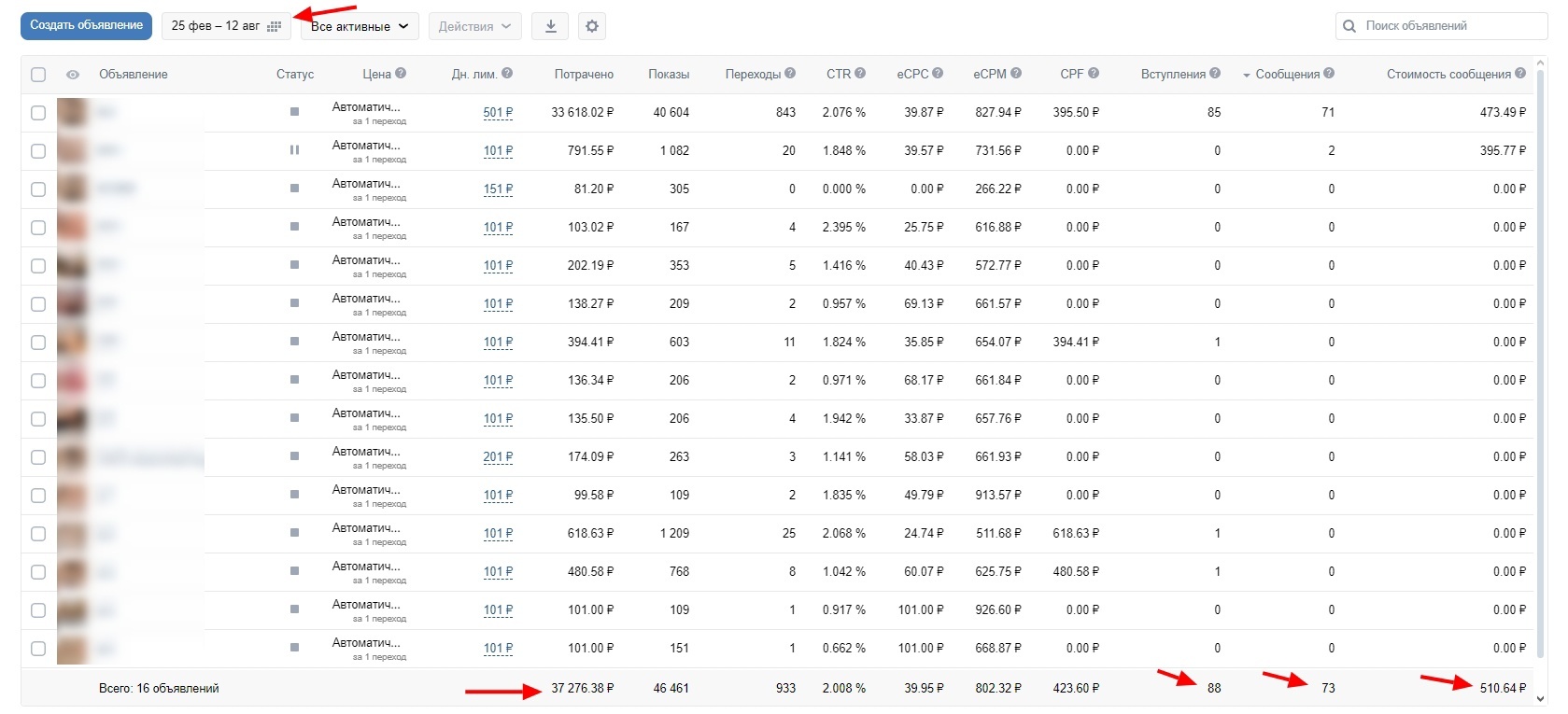The image size is (1568, 714).
Task: Click 40 604 impressions cell
Action: click(x=671, y=112)
